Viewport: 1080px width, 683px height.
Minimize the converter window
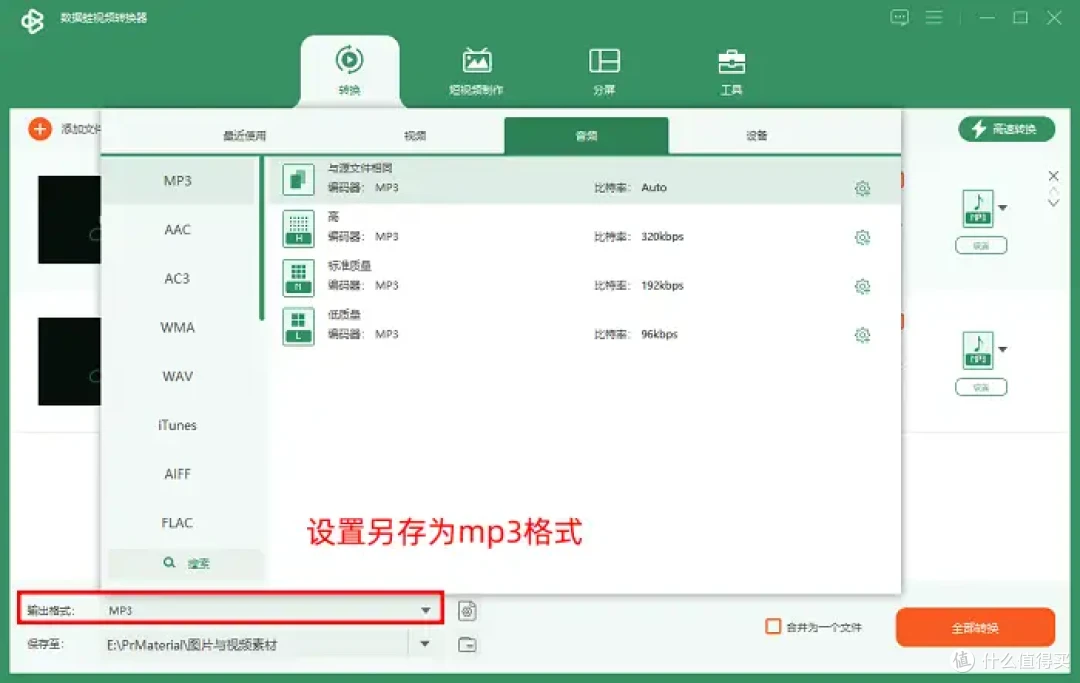pos(987,17)
